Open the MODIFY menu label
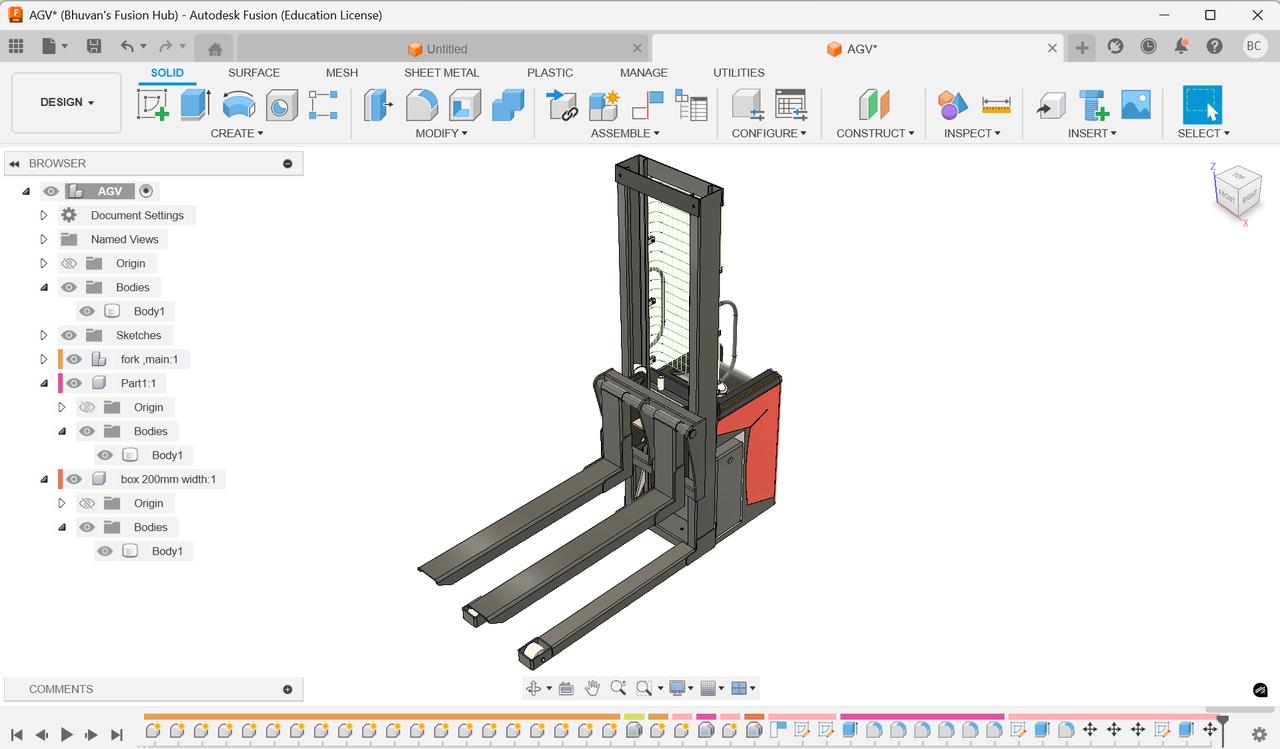 coord(441,133)
